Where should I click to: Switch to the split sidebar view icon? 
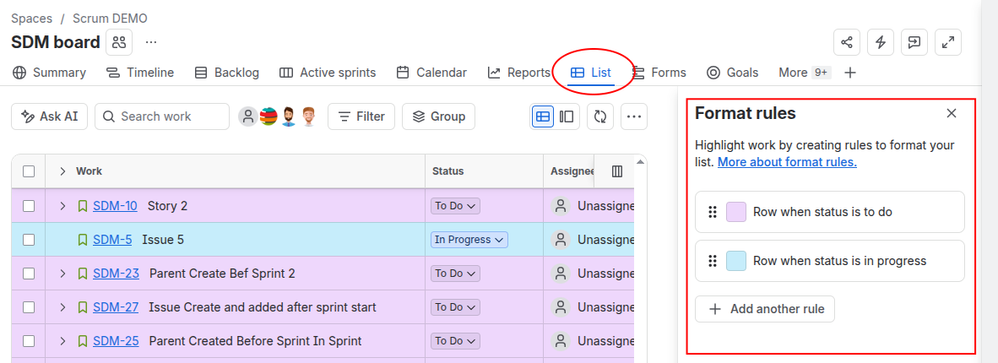[x=566, y=117]
